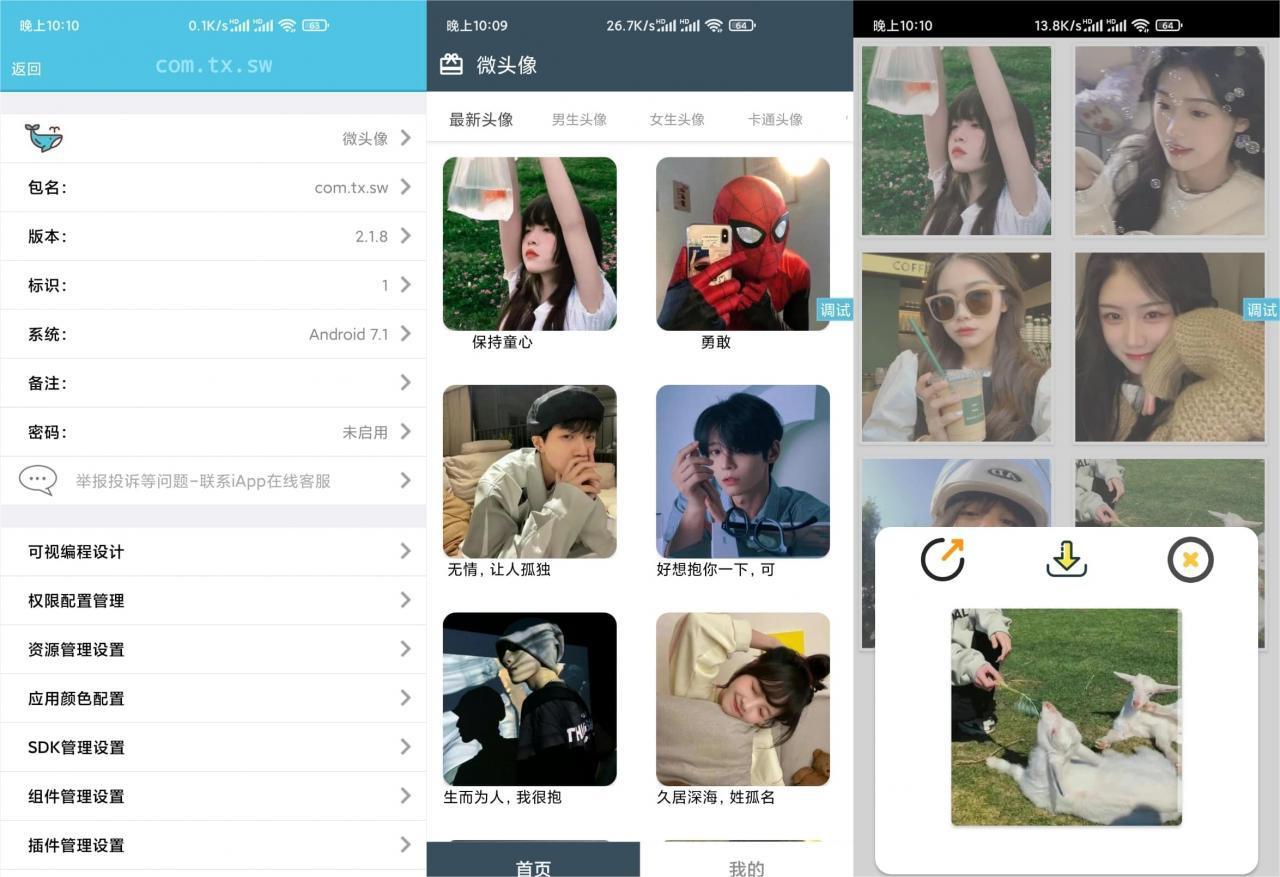This screenshot has height=877, width=1280.
Task: Switch to the 卡通头像 tab
Action: click(775, 119)
